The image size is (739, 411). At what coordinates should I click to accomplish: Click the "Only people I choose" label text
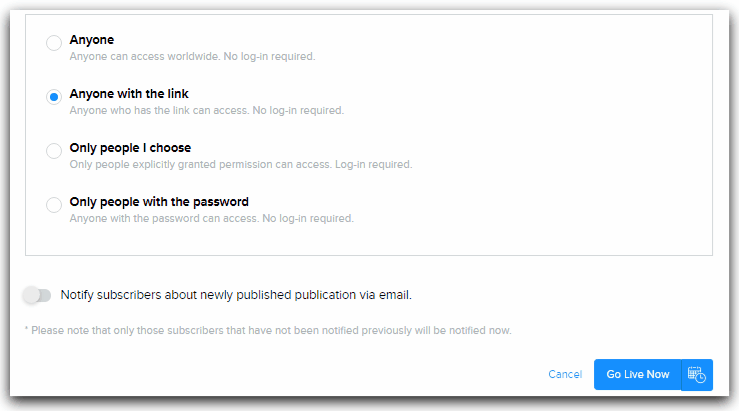point(130,148)
